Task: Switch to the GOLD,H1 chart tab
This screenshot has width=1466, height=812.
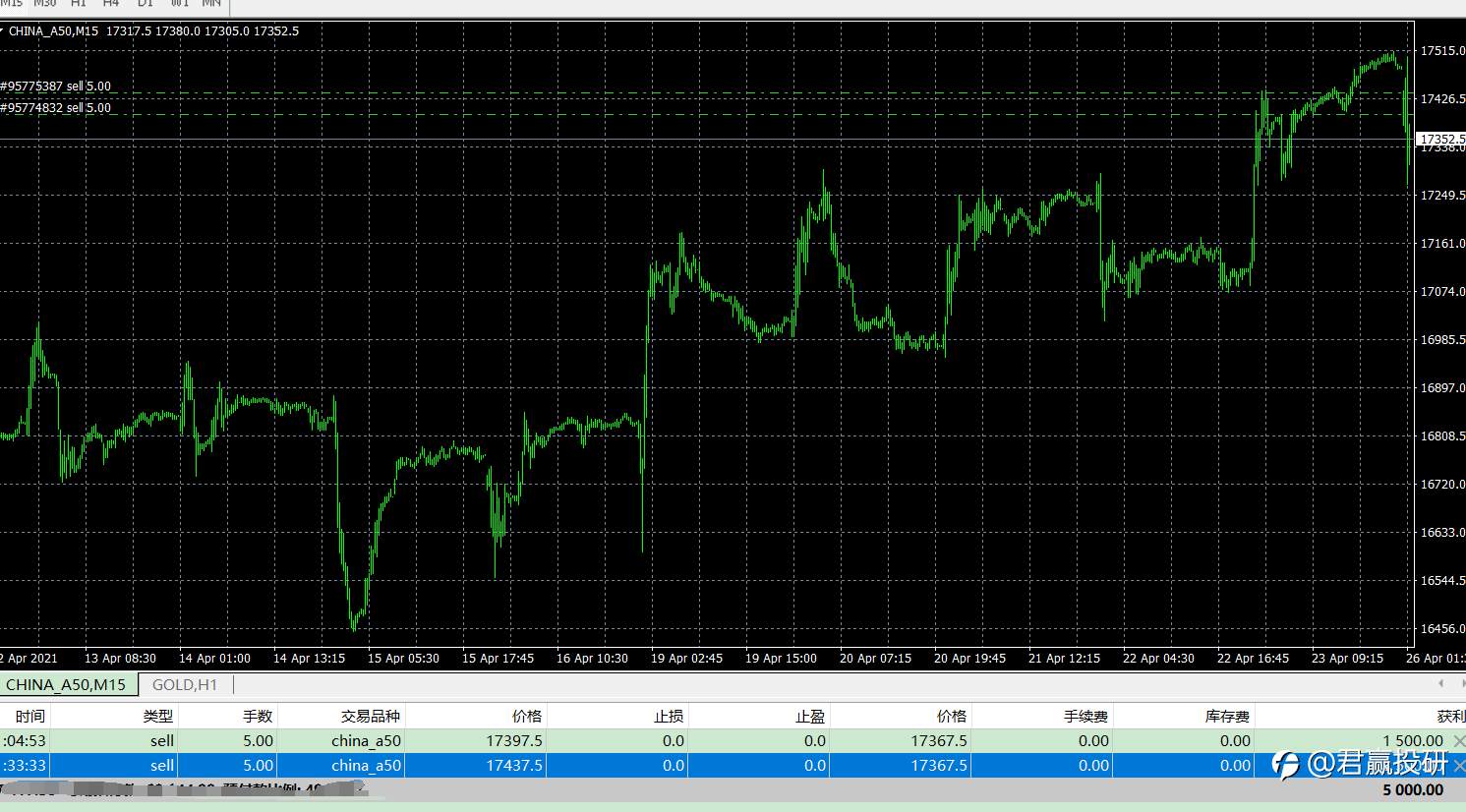Action: click(x=185, y=684)
